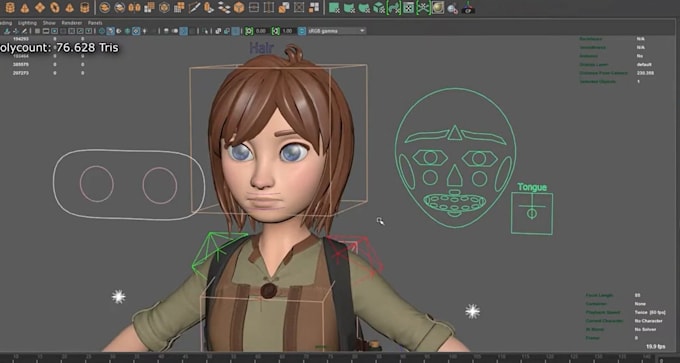Image resolution: width=680 pixels, height=363 pixels.
Task: Select the Tongue control box
Action: point(532,213)
